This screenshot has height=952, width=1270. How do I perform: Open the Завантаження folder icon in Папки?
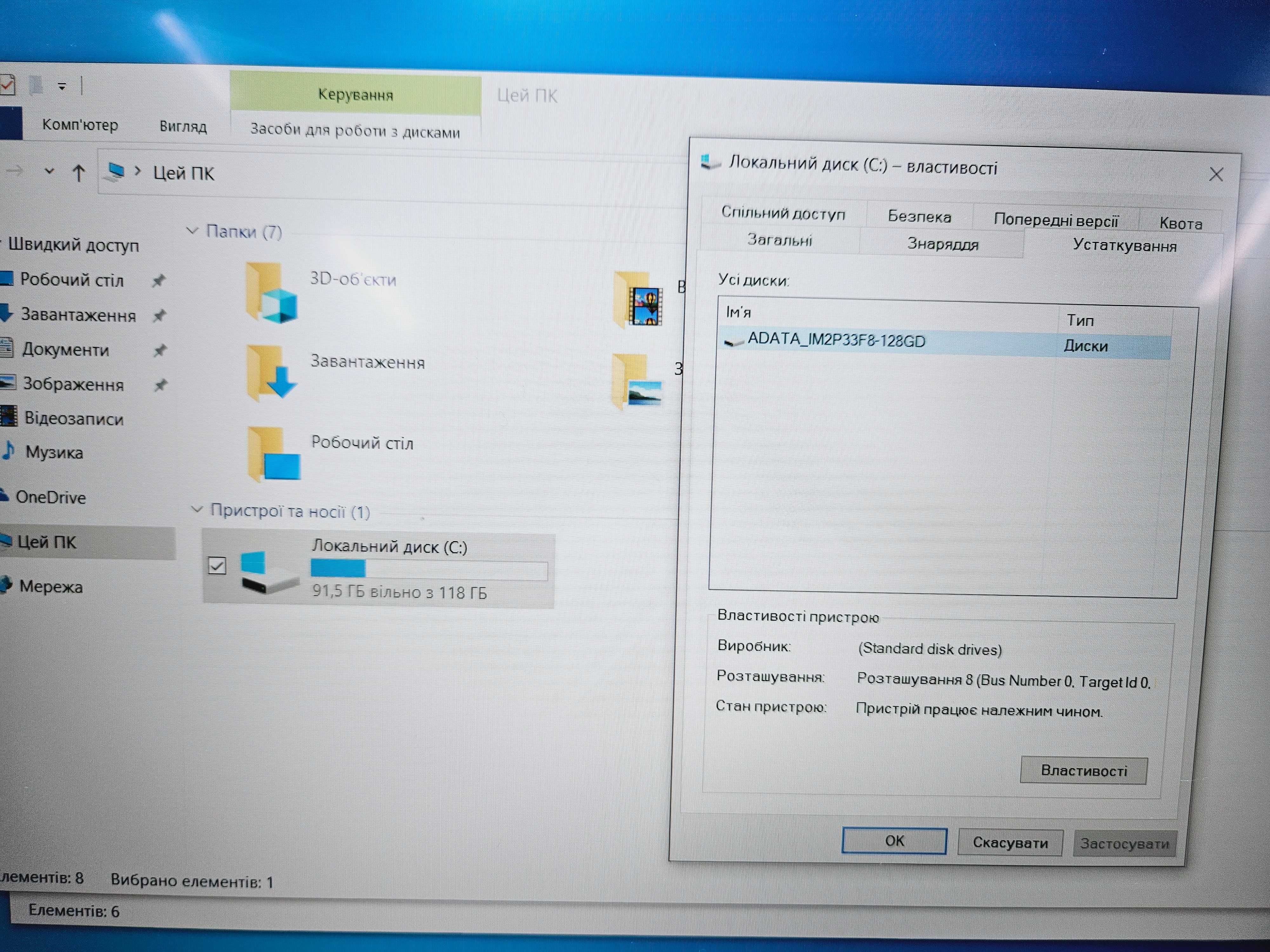pyautogui.click(x=271, y=373)
